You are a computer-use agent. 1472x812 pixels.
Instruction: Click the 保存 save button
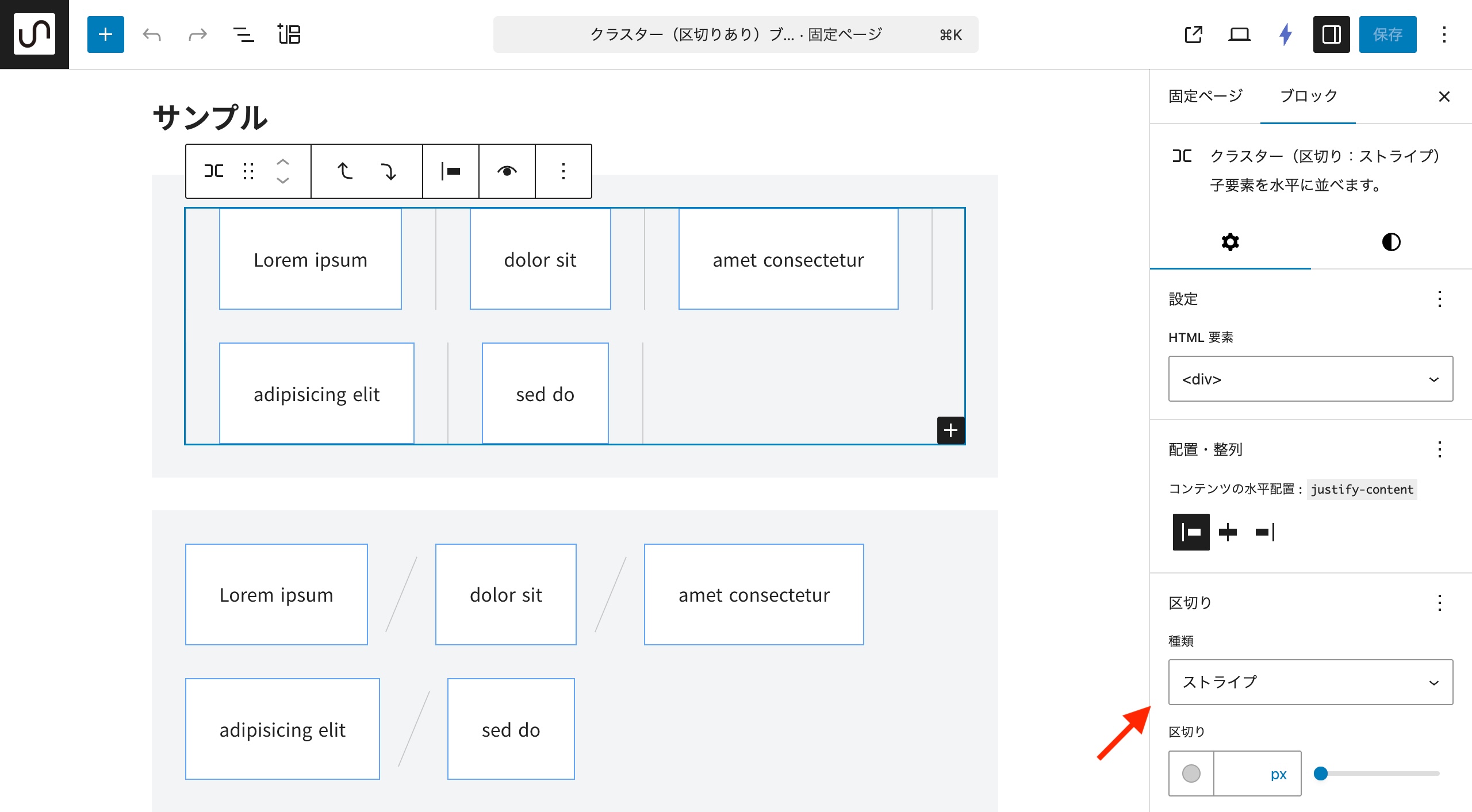pyautogui.click(x=1387, y=34)
